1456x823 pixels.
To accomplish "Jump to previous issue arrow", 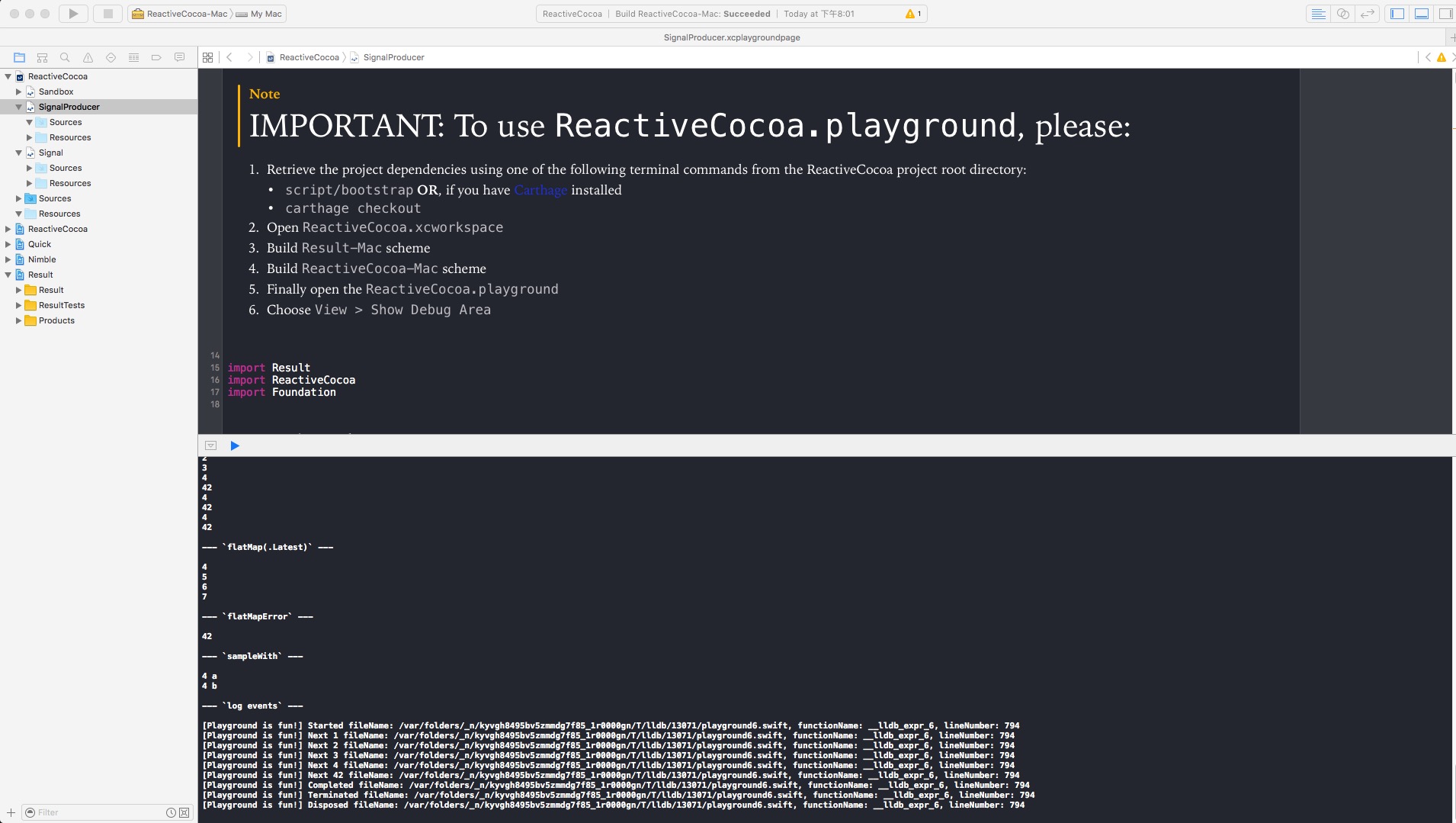I will [x=1428, y=57].
